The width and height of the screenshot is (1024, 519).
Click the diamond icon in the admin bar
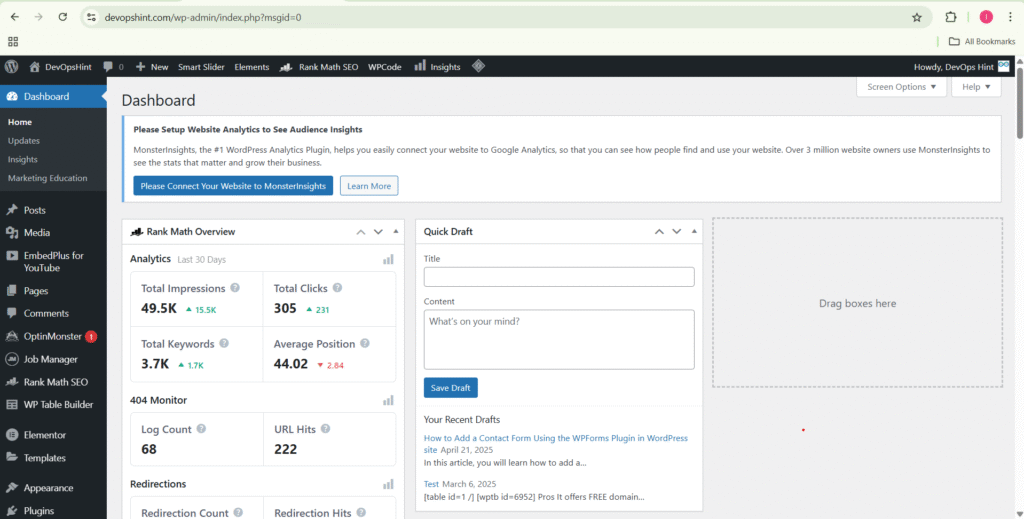point(479,66)
